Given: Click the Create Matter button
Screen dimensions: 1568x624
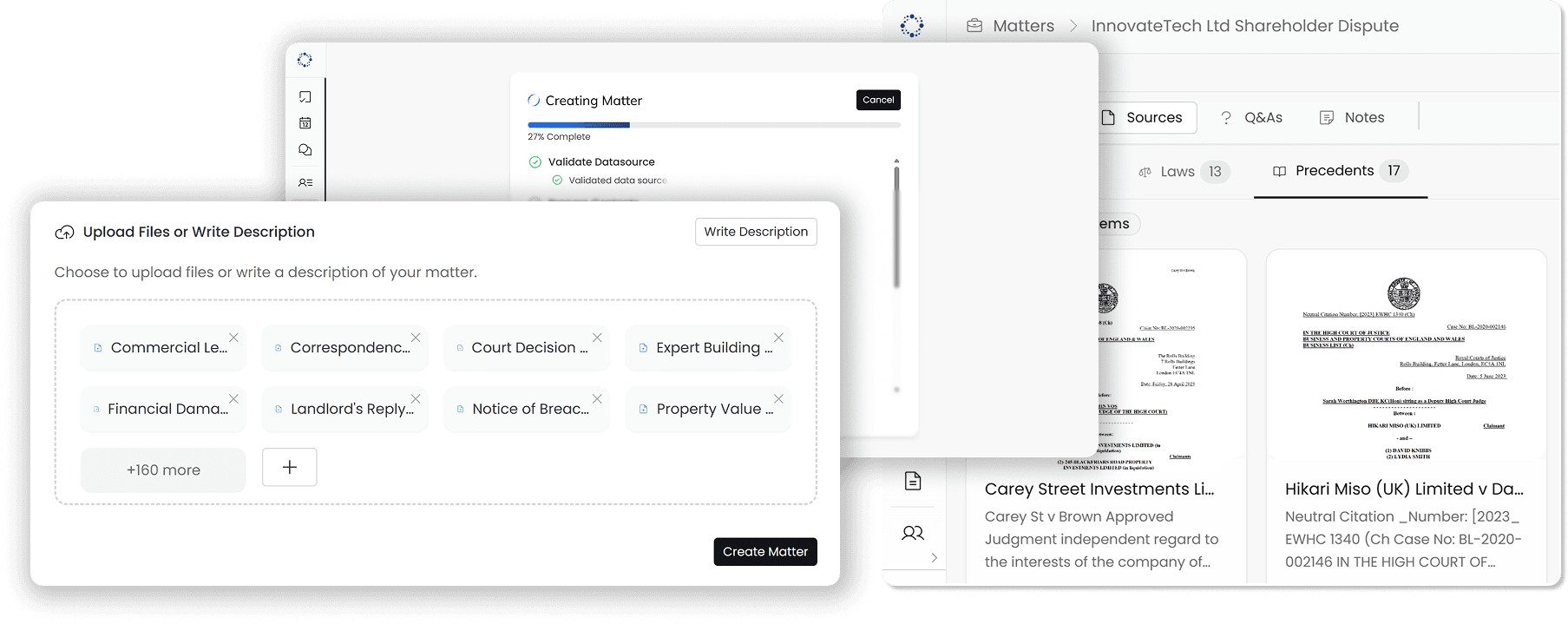Looking at the screenshot, I should coord(764,552).
